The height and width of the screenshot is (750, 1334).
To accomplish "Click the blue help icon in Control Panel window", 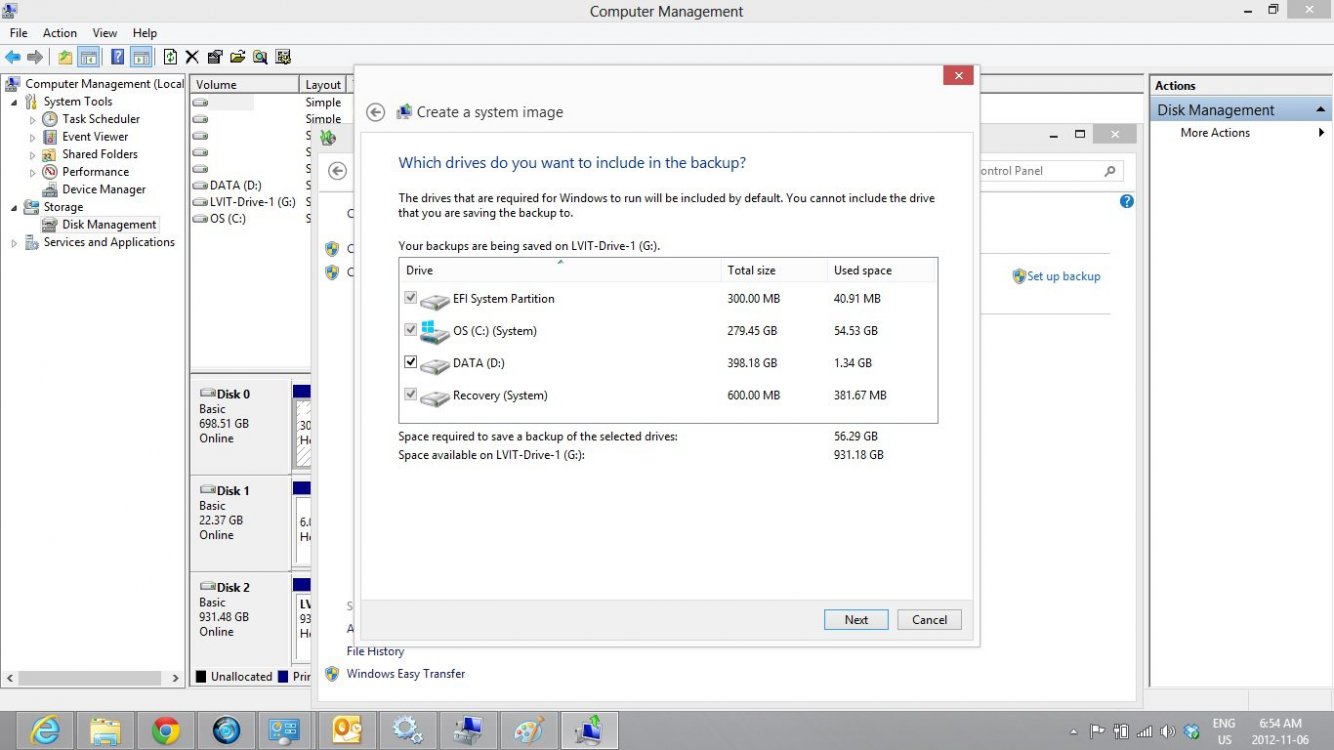I will tap(1127, 201).
